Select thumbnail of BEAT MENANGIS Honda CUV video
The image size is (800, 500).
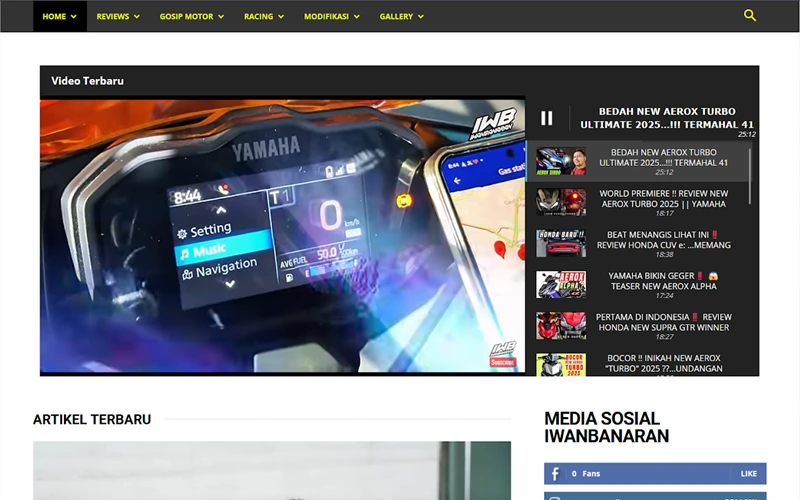(561, 243)
